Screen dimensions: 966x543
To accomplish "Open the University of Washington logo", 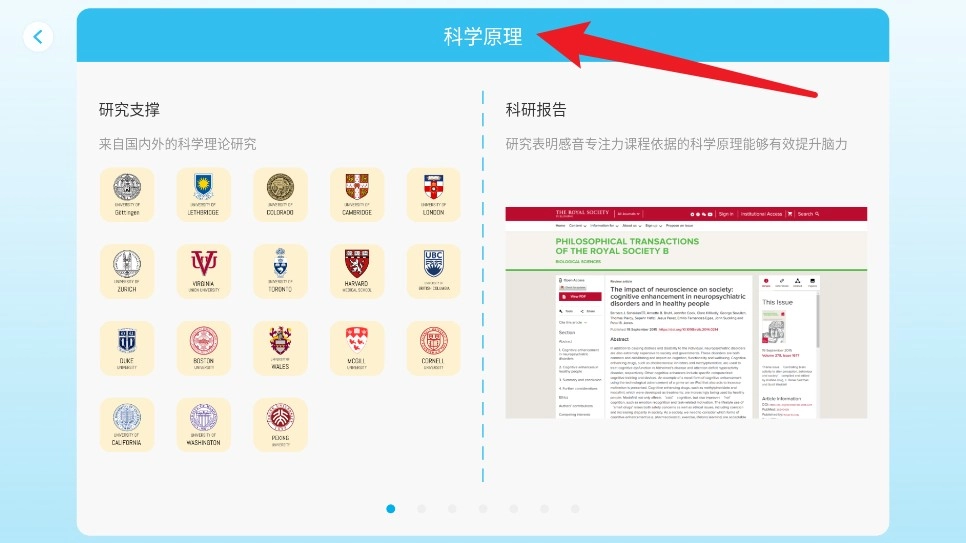I will pyautogui.click(x=203, y=425).
